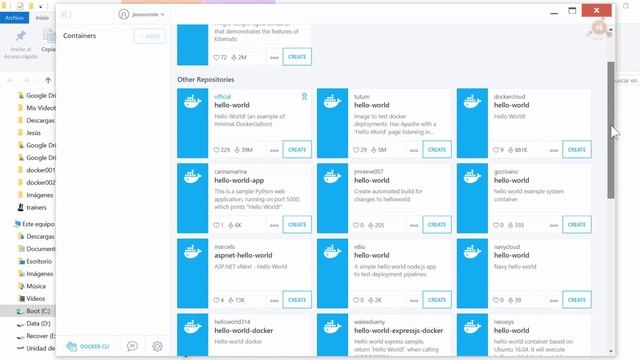The width and height of the screenshot is (640, 360).
Task: Click the official badge ribbon icon
Action: coord(304,97)
